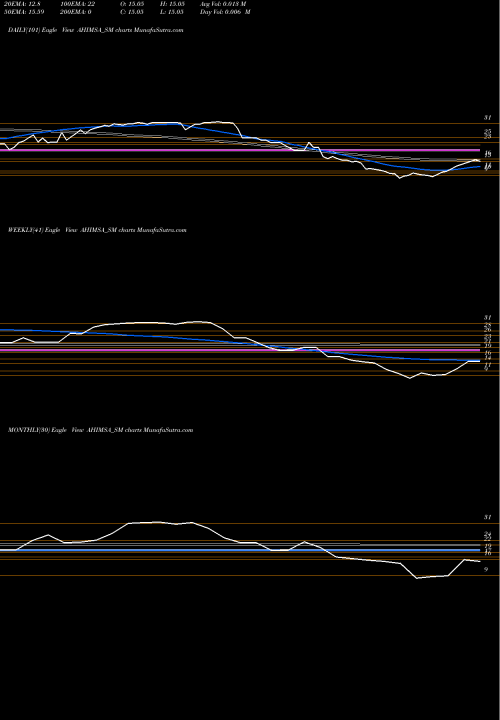Image resolution: width=500 pixels, height=720 pixels.
Task: Click the high price value in header
Action: point(173,4)
